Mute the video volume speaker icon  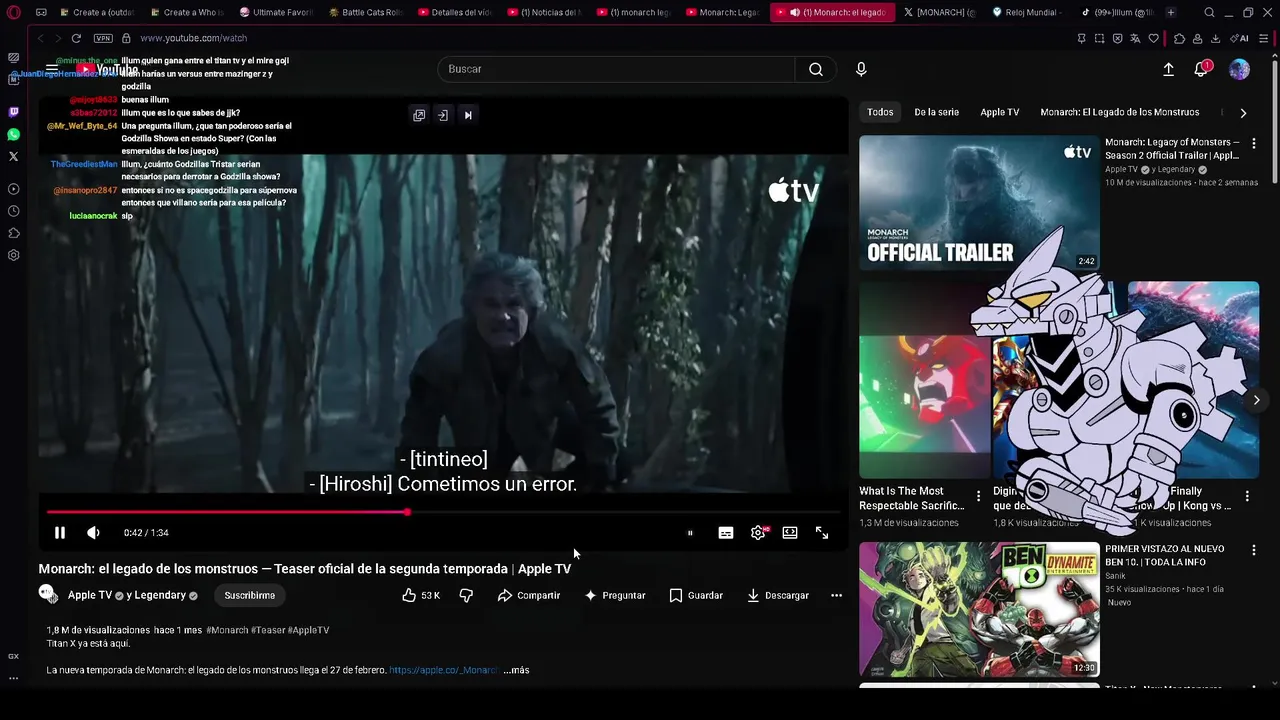pos(93,533)
